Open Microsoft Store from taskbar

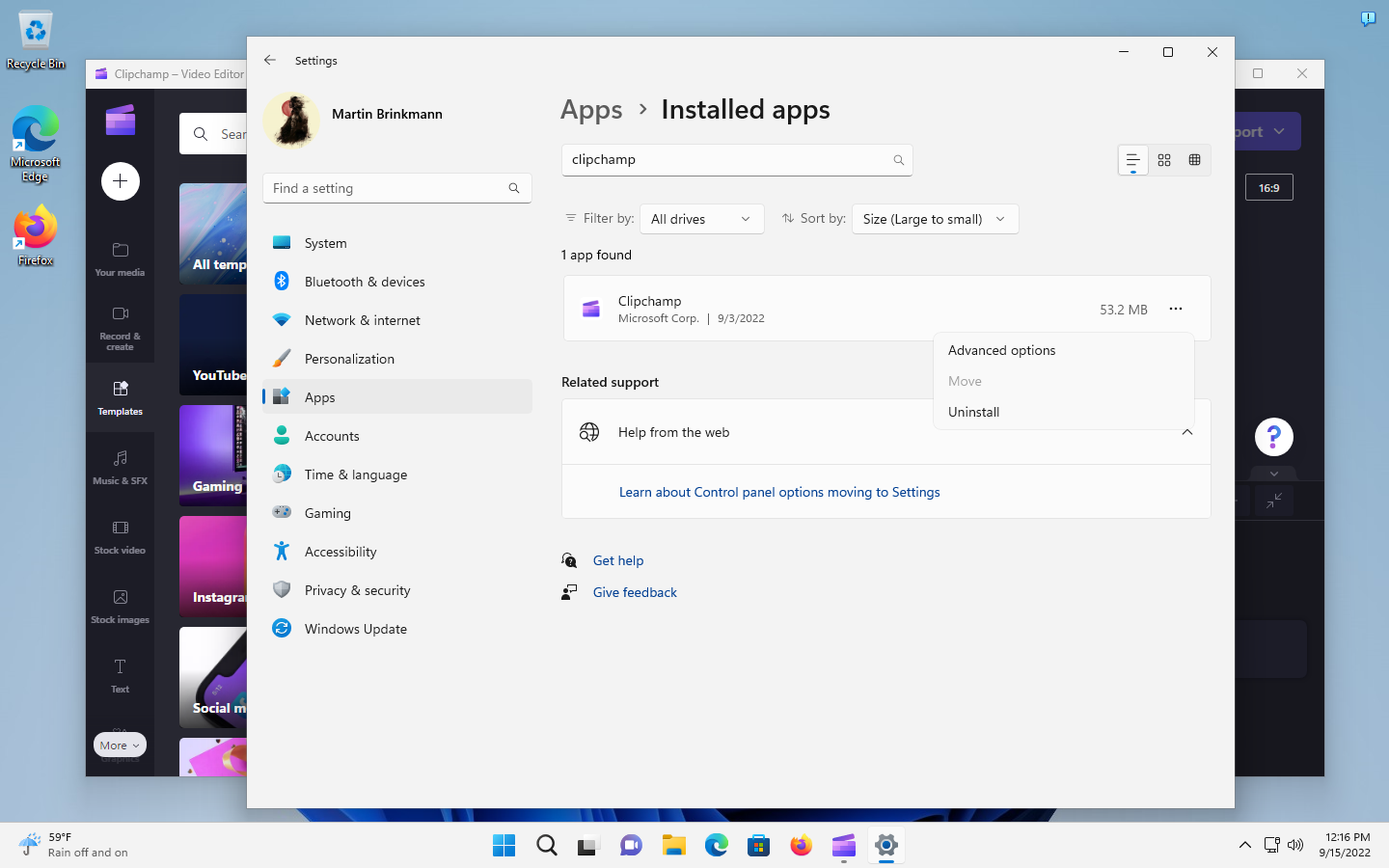tap(759, 846)
